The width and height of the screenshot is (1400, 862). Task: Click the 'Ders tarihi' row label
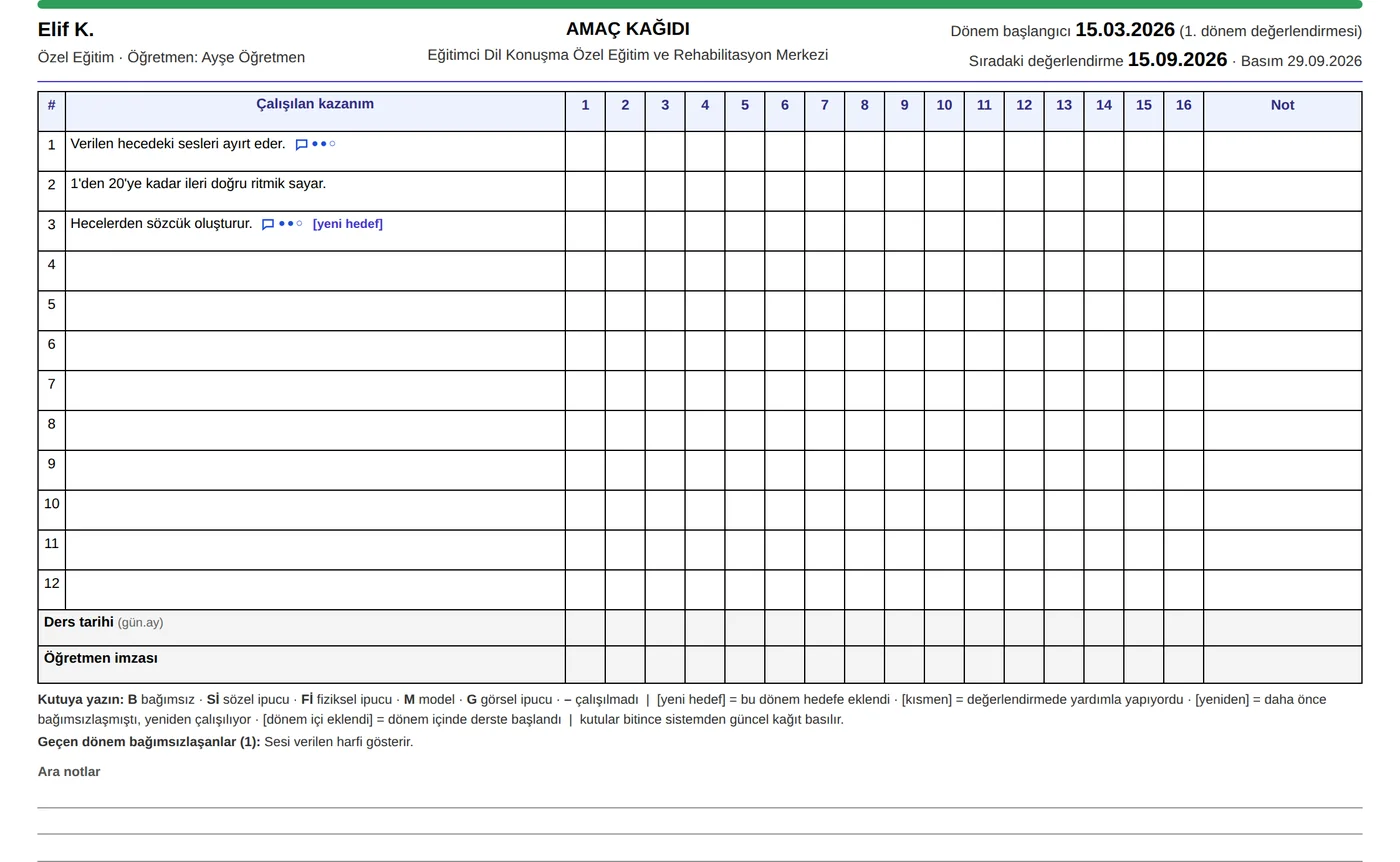click(x=79, y=622)
